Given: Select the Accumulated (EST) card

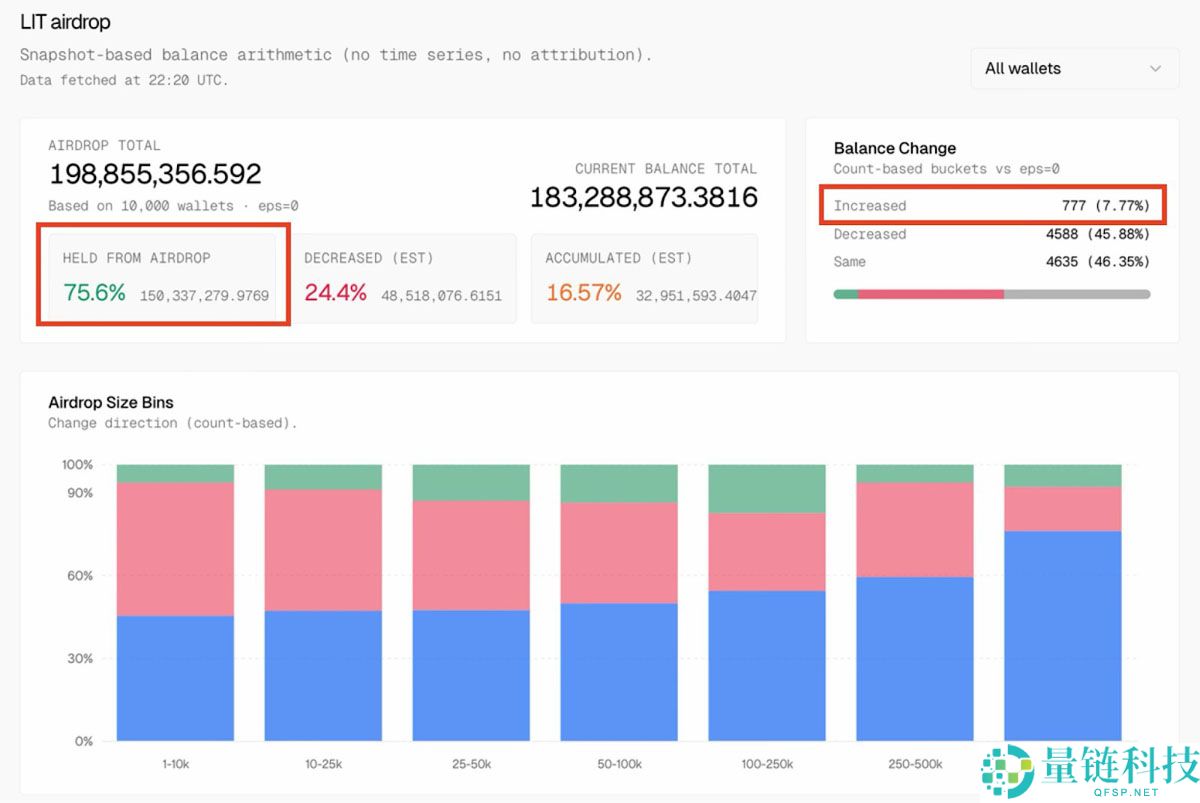Looking at the screenshot, I should coord(644,278).
